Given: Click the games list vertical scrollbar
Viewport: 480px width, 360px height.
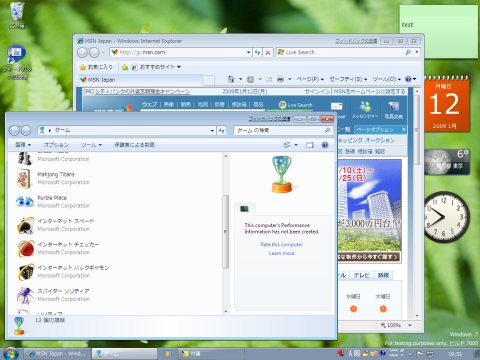Looking at the screenshot, I should point(226,232).
